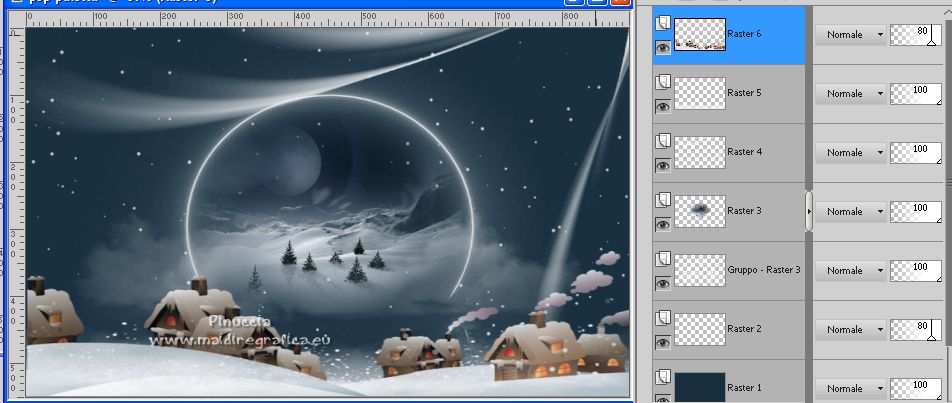
Task: Click the Raster 6 layer name
Action: pos(744,34)
